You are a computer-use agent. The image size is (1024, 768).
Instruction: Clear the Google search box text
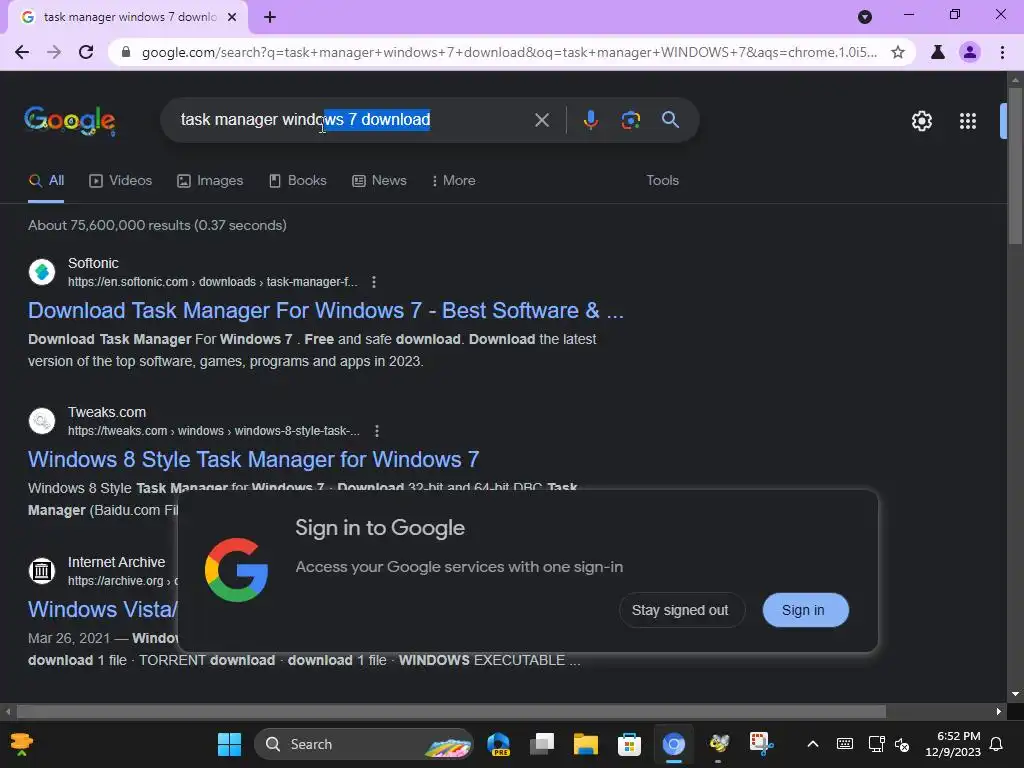tap(542, 120)
